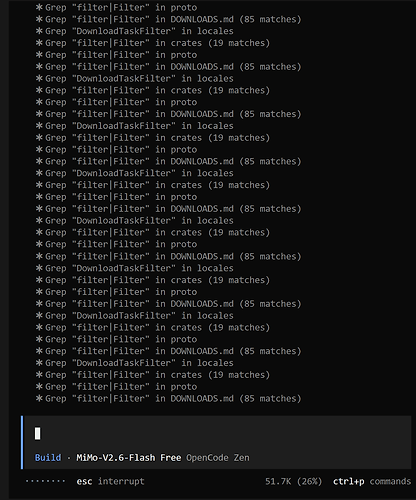Click the asterisk beside the bottommost DOWNLOADS.md grep

[39, 398]
